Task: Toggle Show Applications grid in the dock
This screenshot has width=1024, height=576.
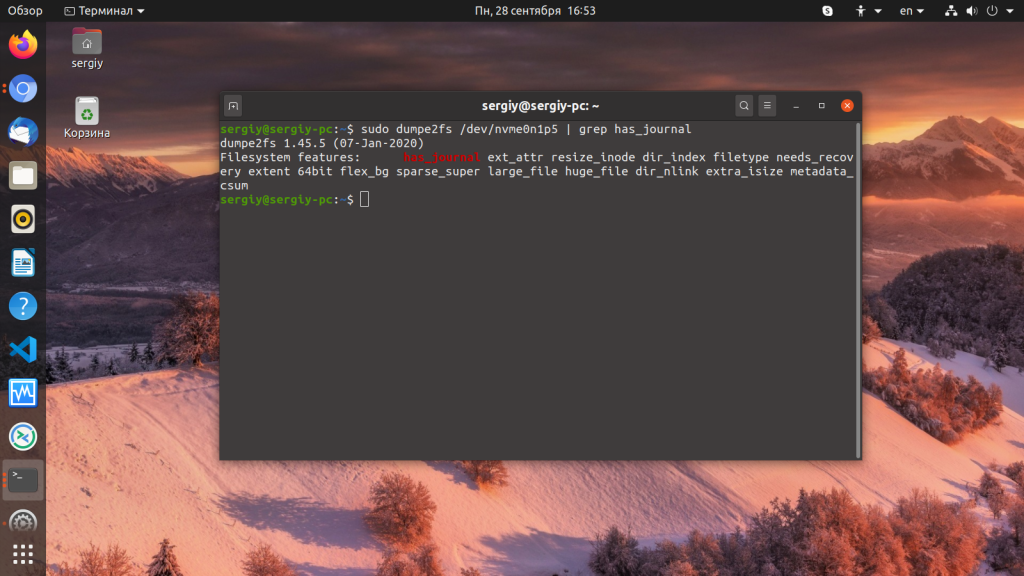Action: (22, 553)
